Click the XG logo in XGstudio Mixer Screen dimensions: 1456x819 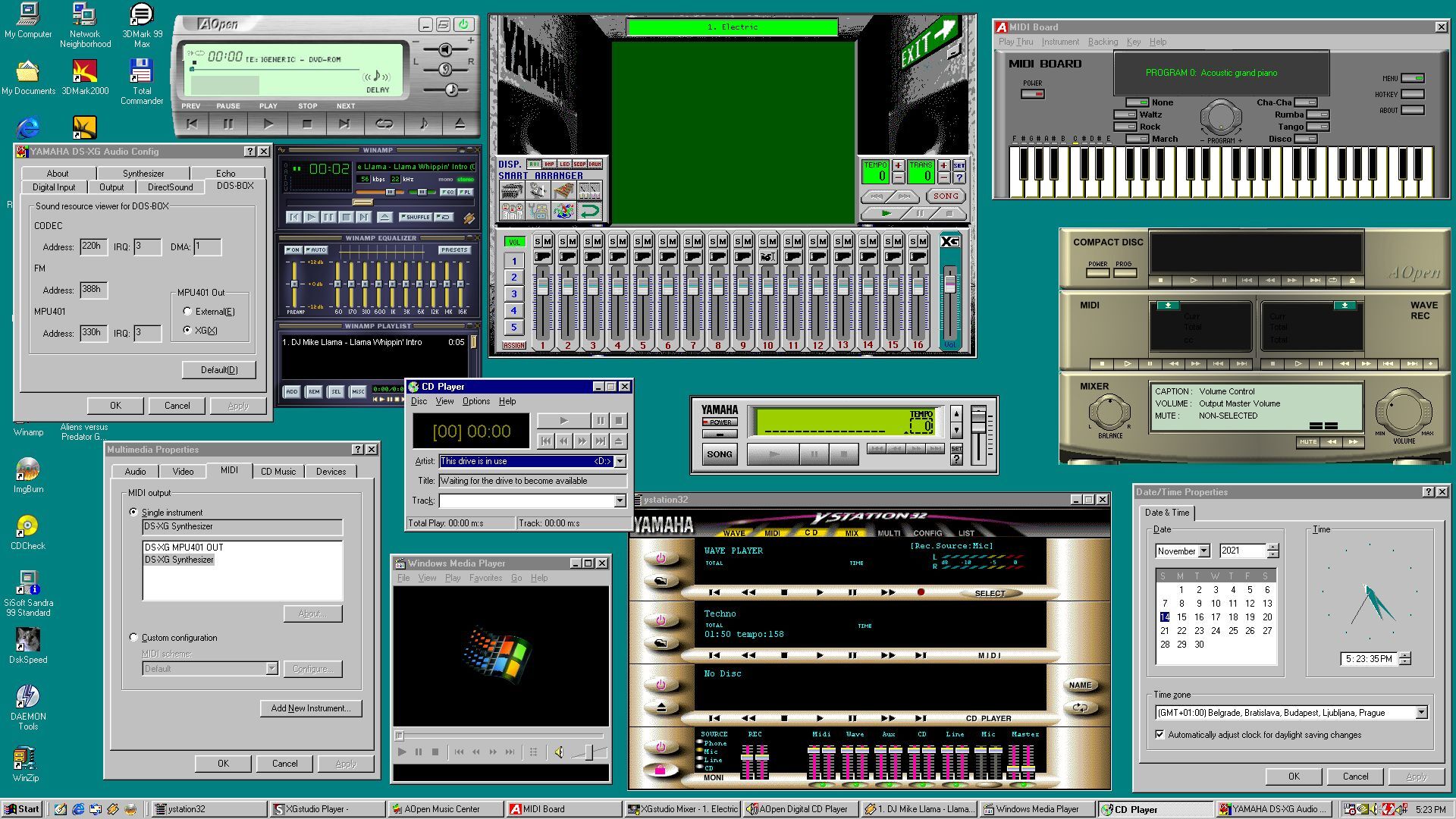[949, 241]
